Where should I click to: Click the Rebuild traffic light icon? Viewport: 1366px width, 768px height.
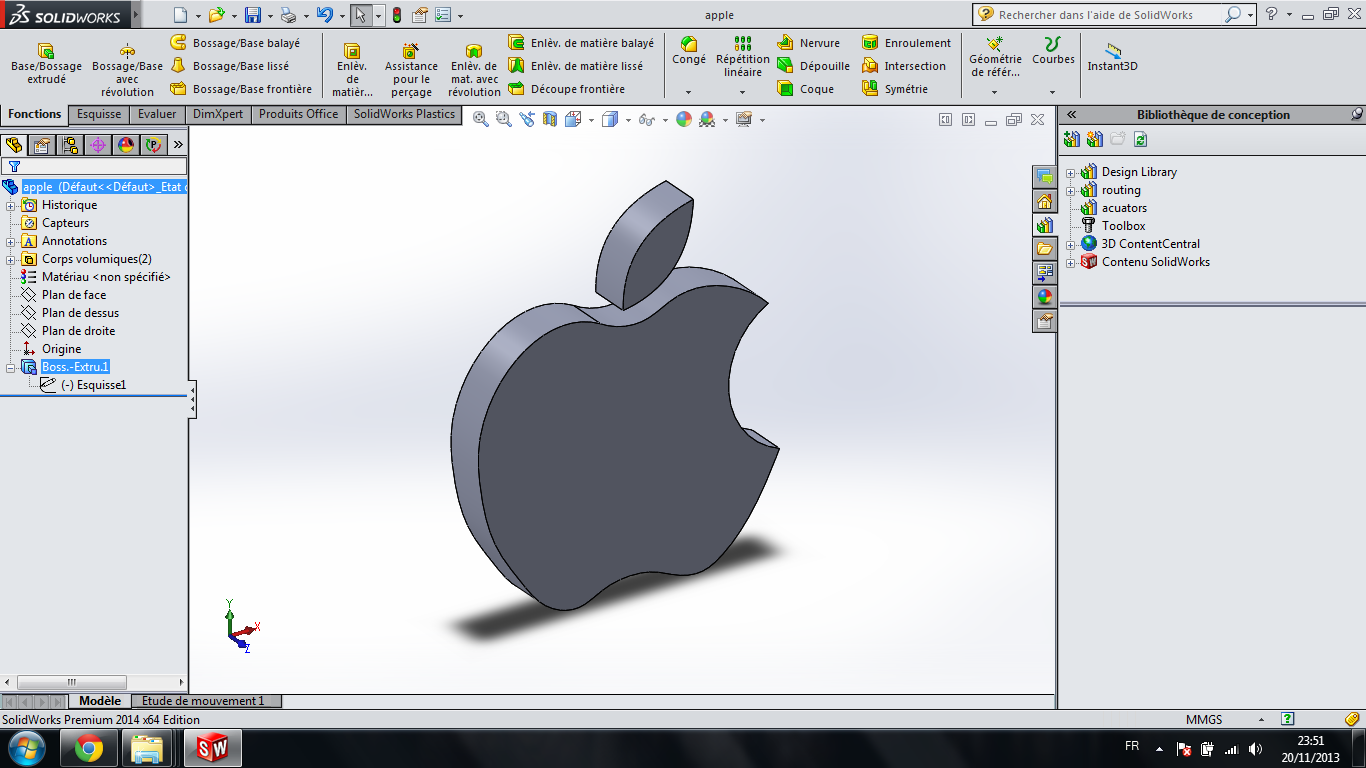[x=396, y=15]
